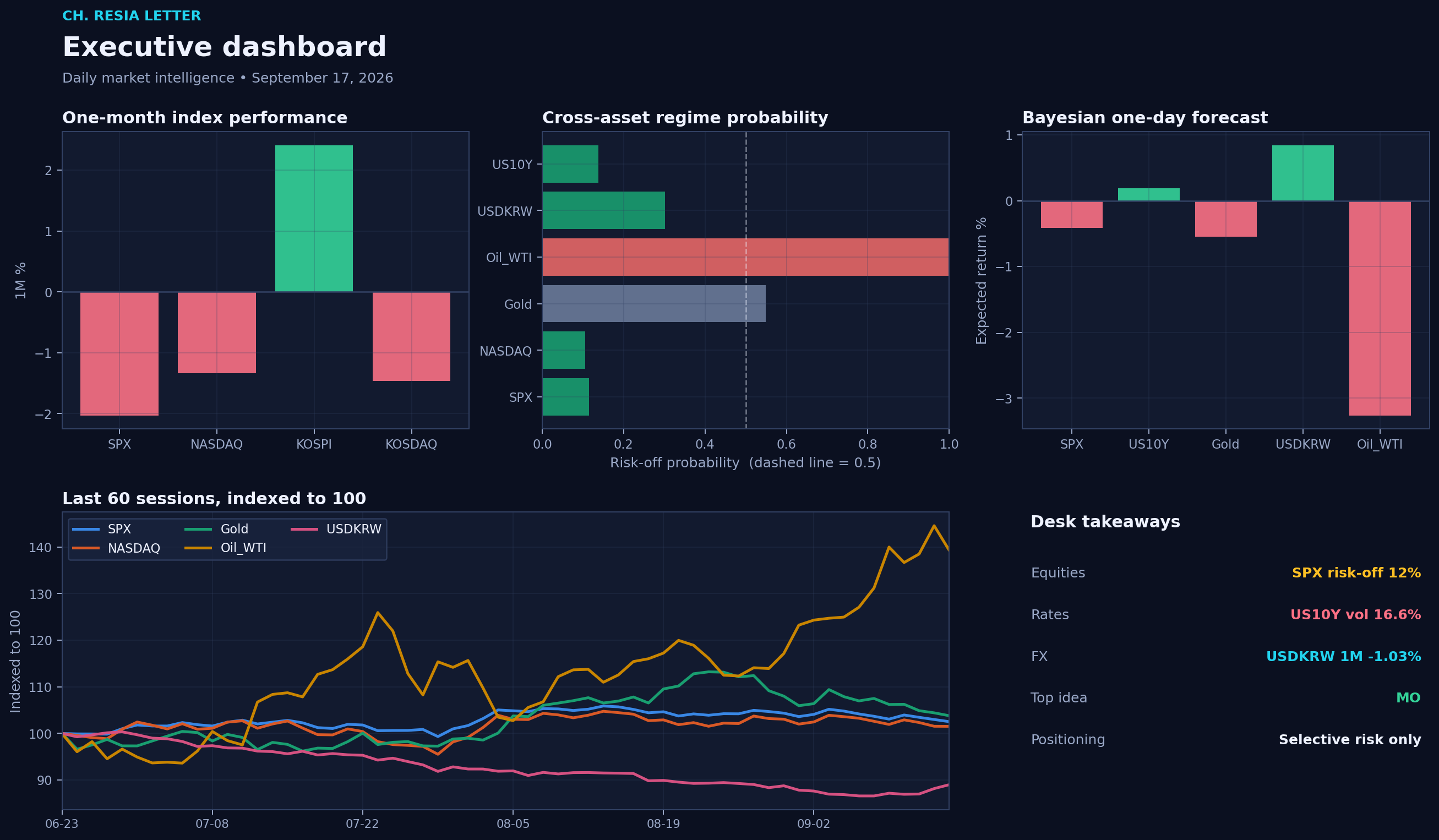The height and width of the screenshot is (840, 1439).
Task: Click the 'Desk takeaways' heading
Action: [x=1105, y=522]
